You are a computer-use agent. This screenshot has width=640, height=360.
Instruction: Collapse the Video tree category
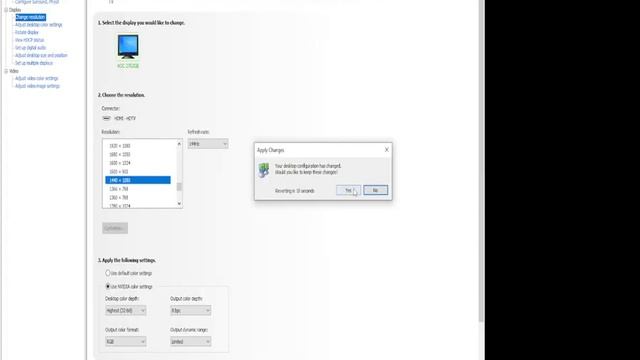[x=6, y=71]
